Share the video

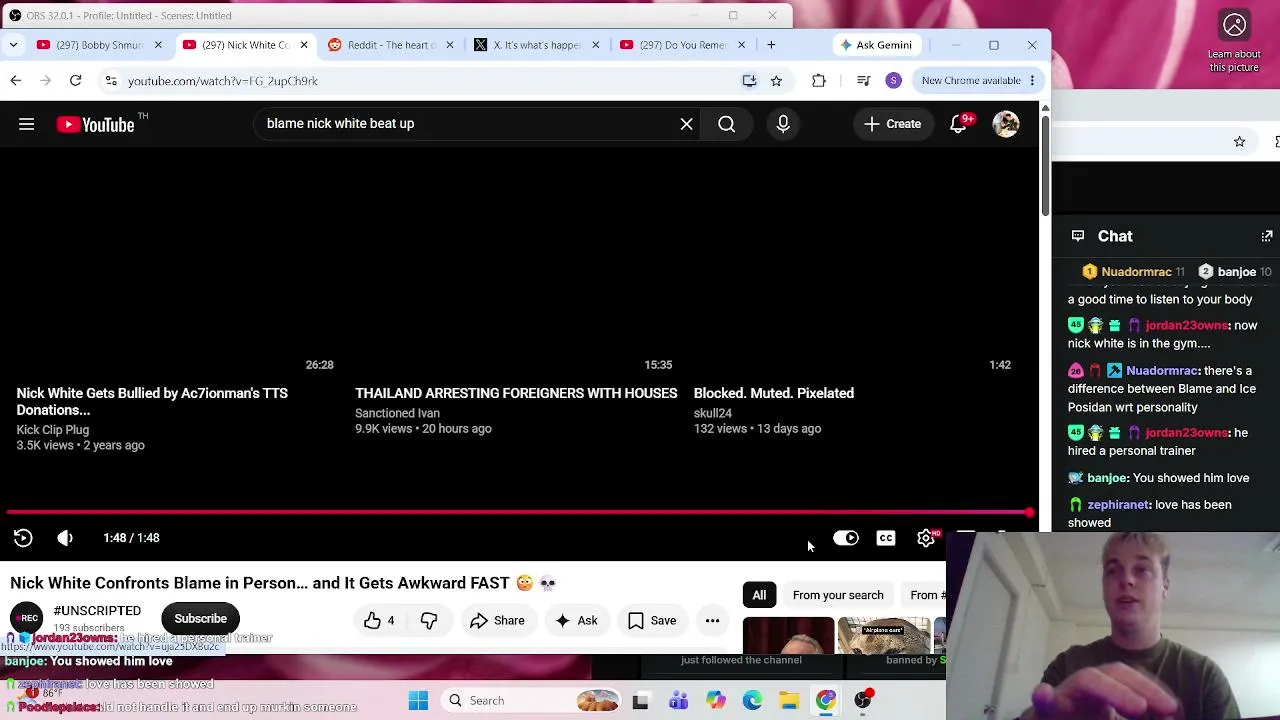tap(497, 621)
